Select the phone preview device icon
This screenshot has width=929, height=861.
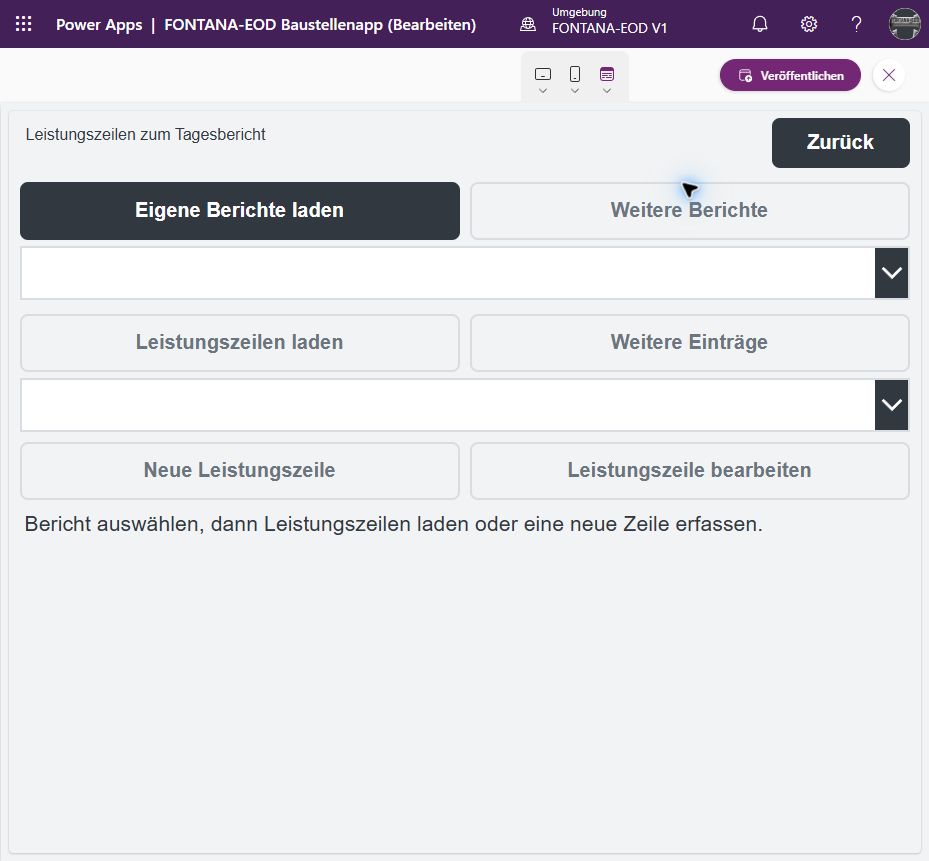(x=575, y=74)
